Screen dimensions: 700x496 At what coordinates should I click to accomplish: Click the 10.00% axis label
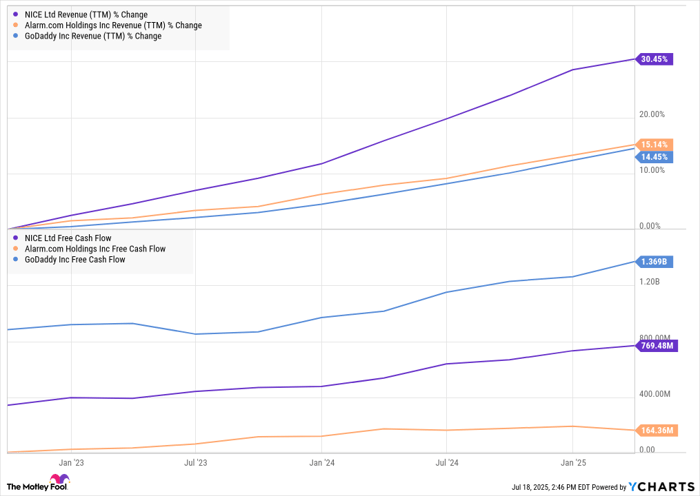click(x=652, y=170)
